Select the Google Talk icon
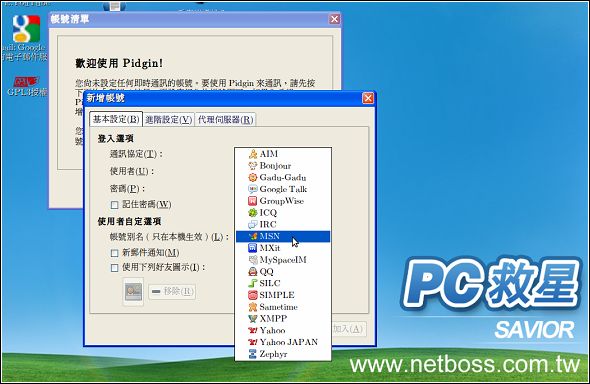 point(253,189)
